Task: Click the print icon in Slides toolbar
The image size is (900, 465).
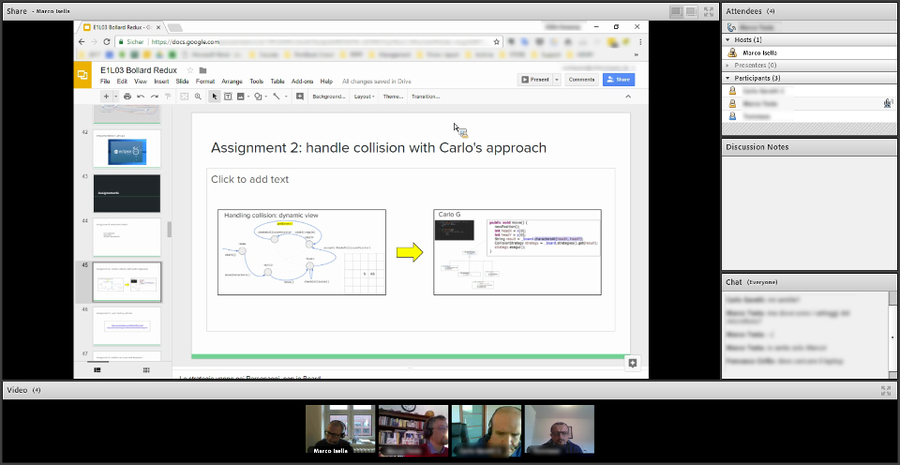Action: click(x=127, y=97)
